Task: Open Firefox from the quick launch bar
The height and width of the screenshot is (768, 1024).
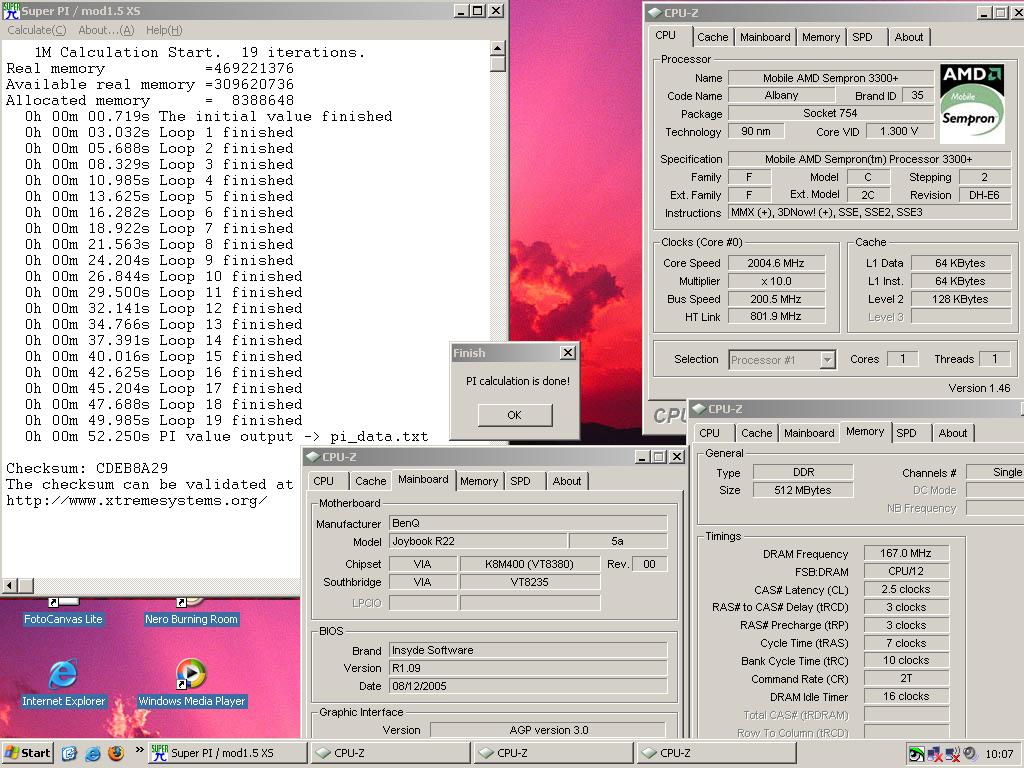Action: point(116,753)
